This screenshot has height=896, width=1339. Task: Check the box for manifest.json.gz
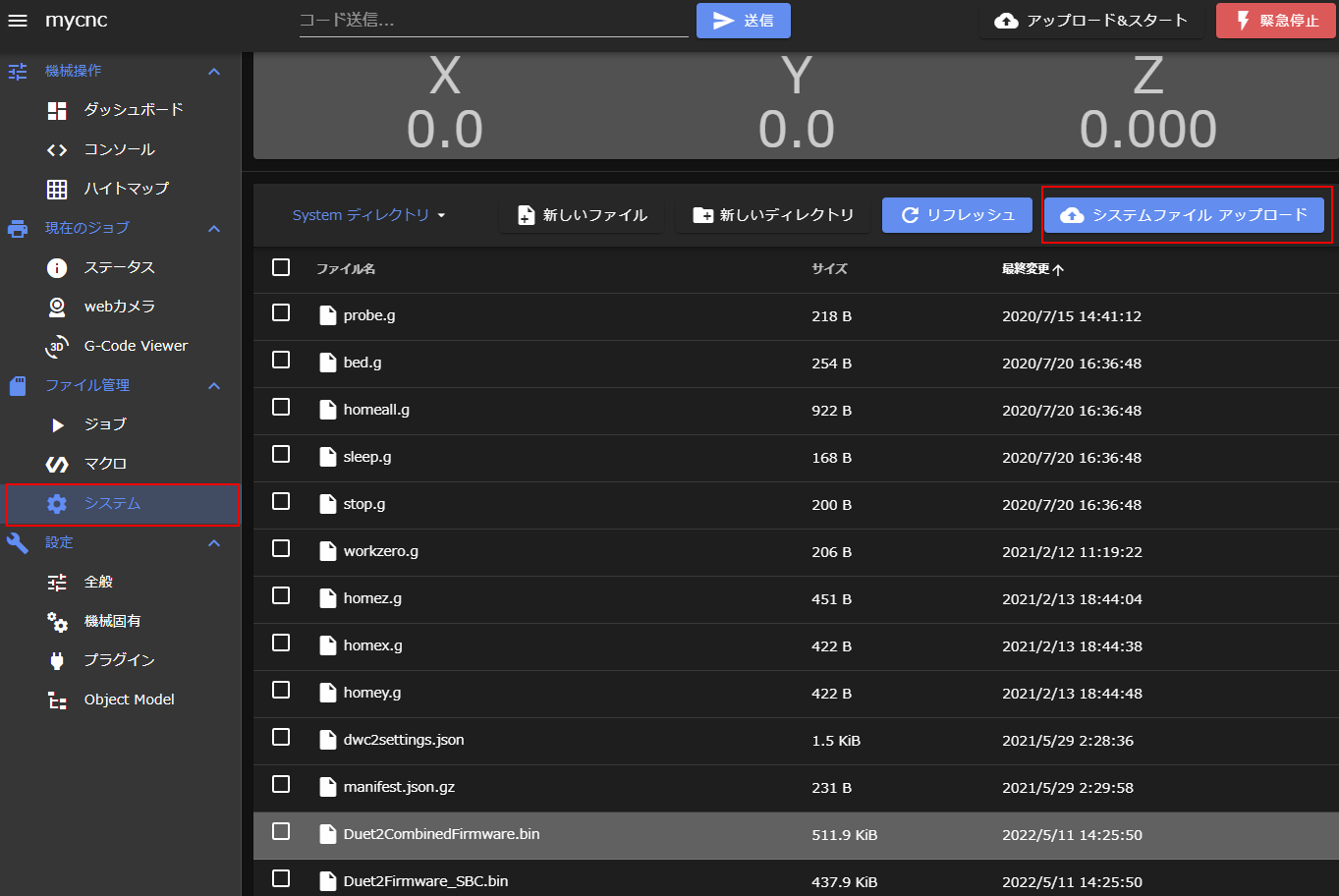click(281, 784)
